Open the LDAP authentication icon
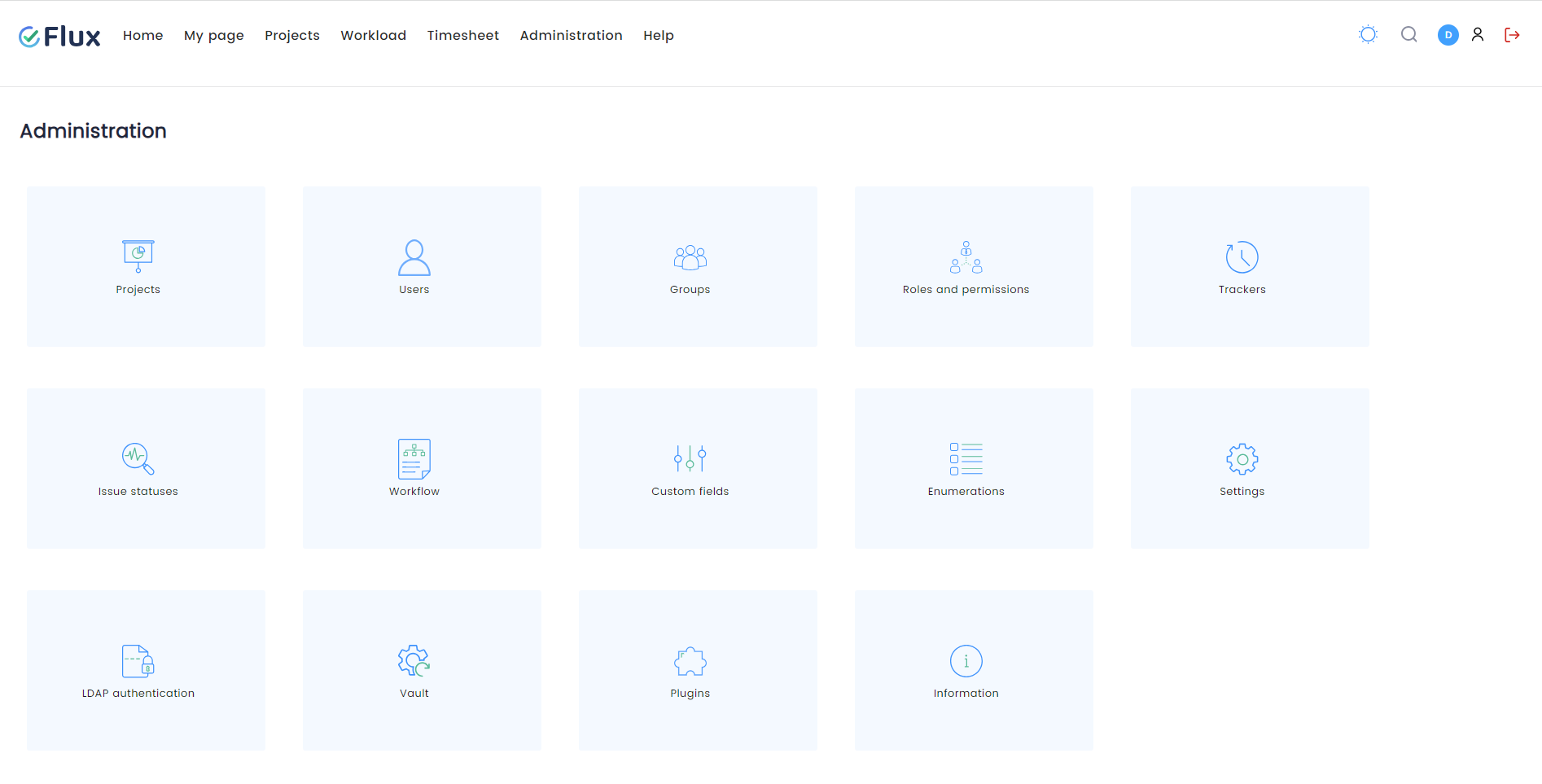The image size is (1542, 784). (138, 660)
